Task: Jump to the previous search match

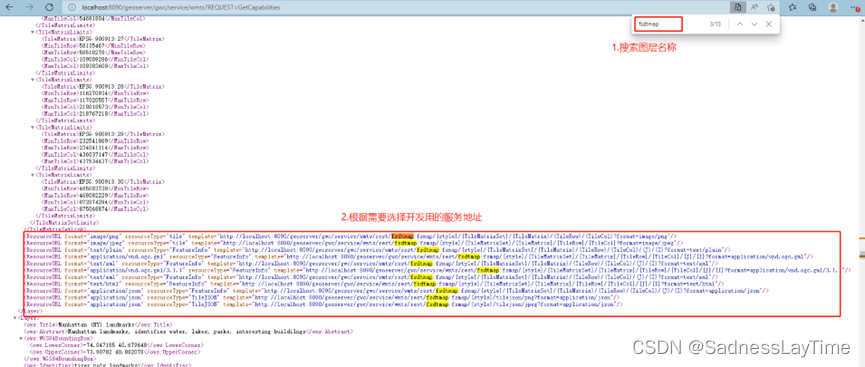Action: [x=740, y=24]
